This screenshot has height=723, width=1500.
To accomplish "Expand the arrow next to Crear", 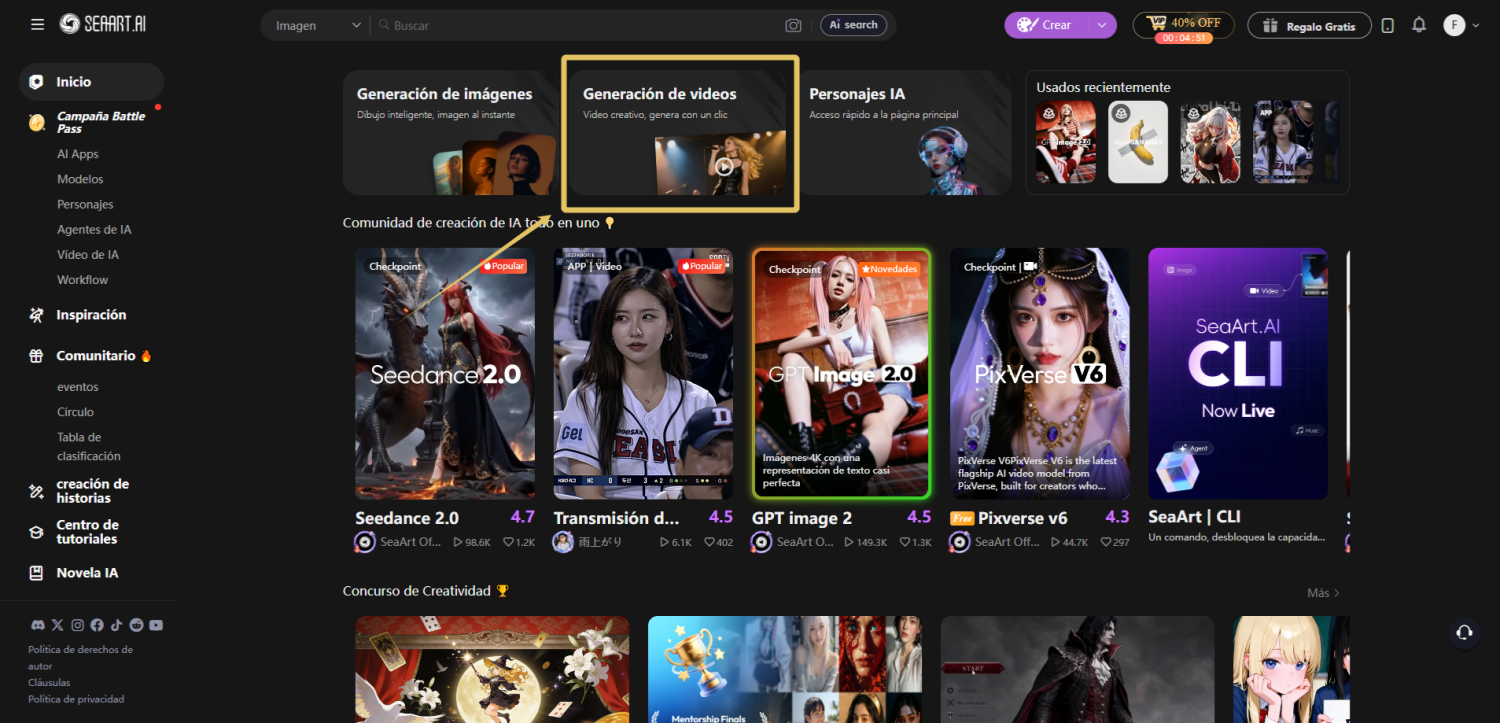I will pyautogui.click(x=1101, y=25).
